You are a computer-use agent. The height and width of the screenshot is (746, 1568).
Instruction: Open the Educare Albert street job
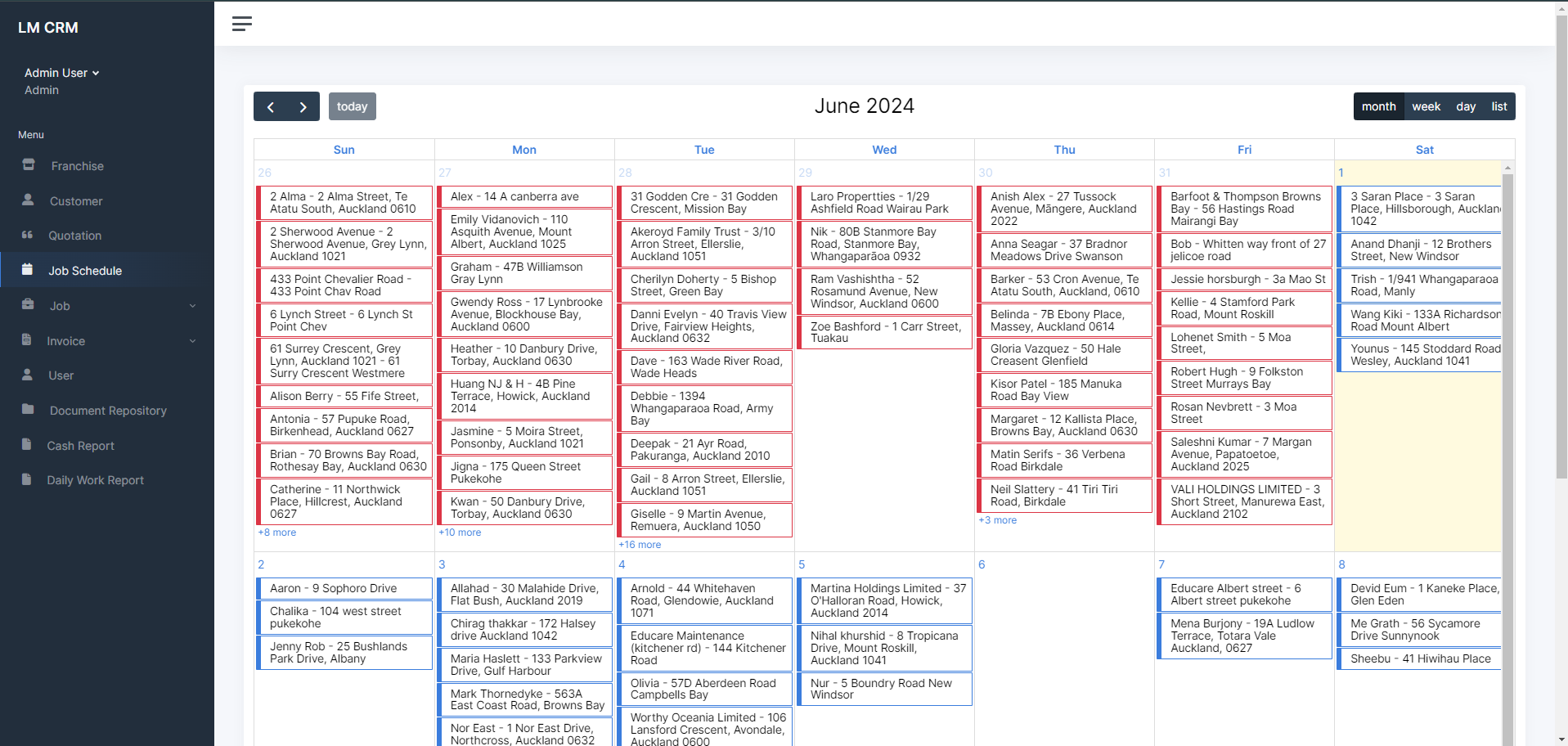tap(1244, 595)
